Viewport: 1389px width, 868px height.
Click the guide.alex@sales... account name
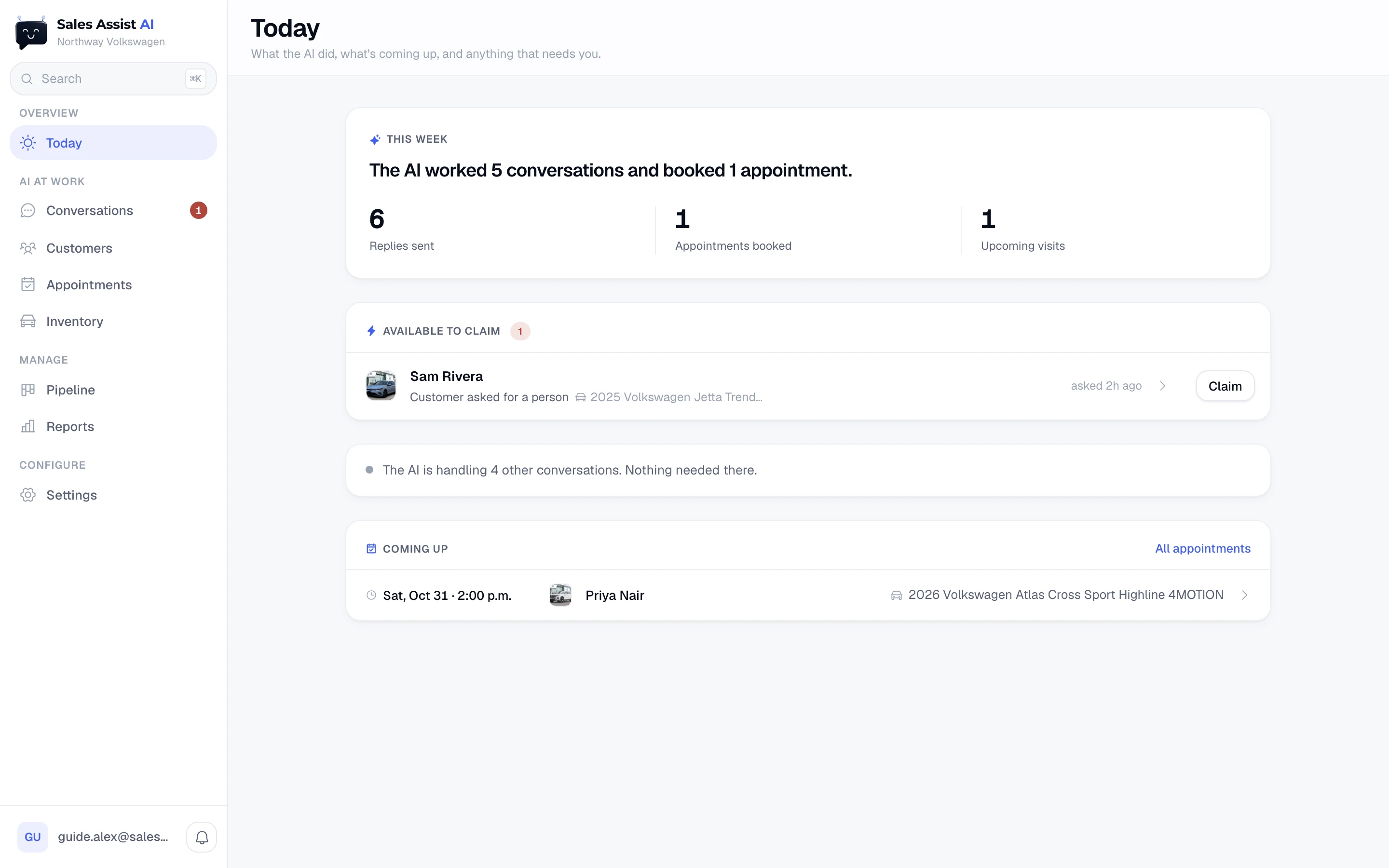coord(113,837)
